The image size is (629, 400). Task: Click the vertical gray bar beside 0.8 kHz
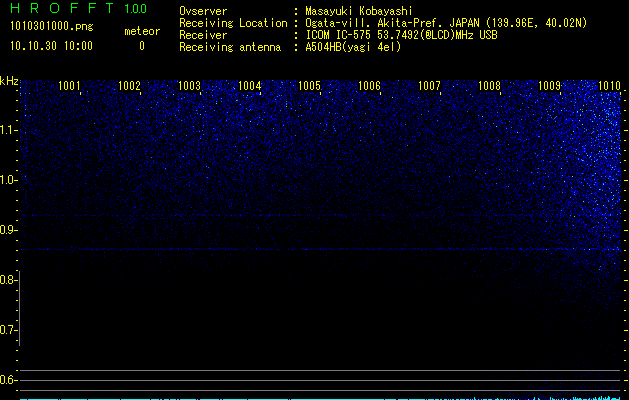tap(20, 308)
